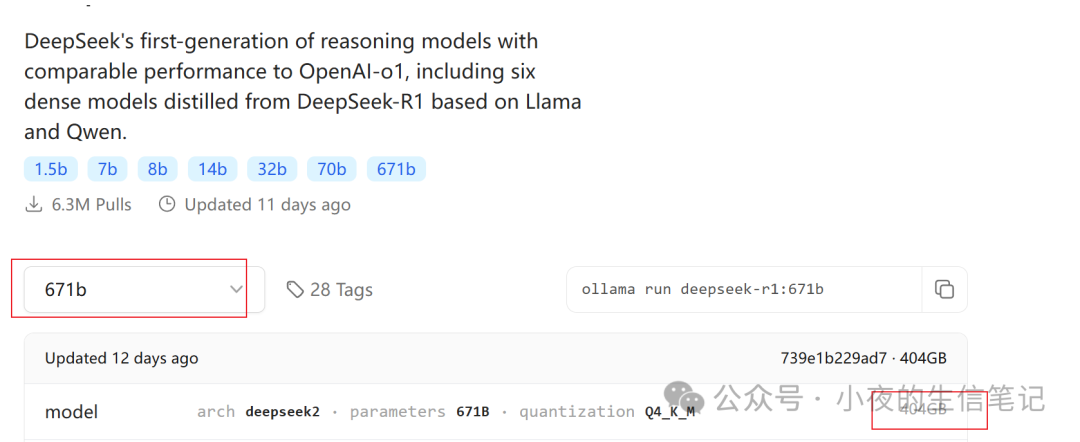
Task: Expand the 671b version dropdown chevron
Action: click(237, 289)
